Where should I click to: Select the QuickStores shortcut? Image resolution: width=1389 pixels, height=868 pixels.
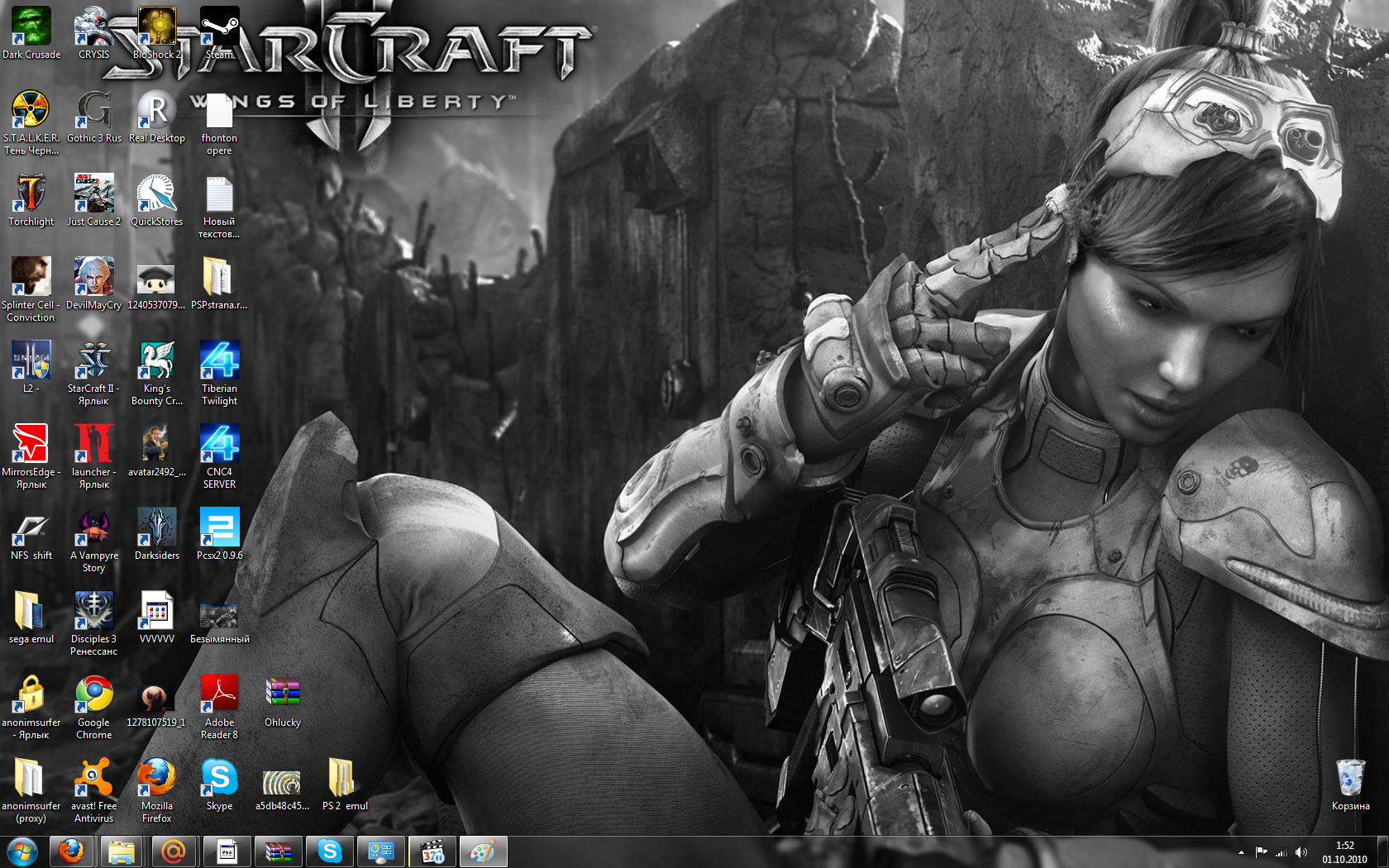click(157, 200)
